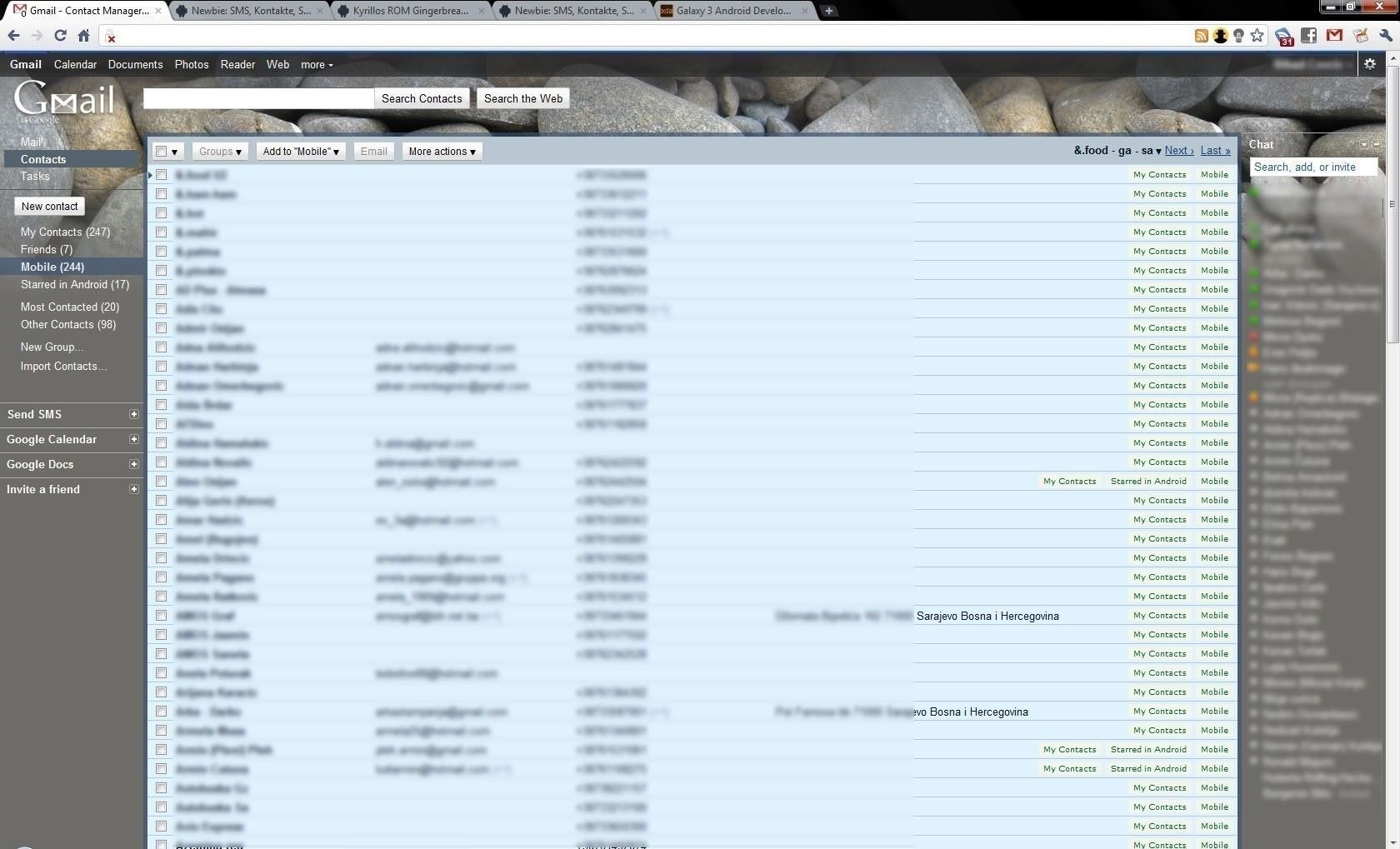This screenshot has width=1400, height=849.
Task: Click the Search the Web button
Action: point(523,98)
